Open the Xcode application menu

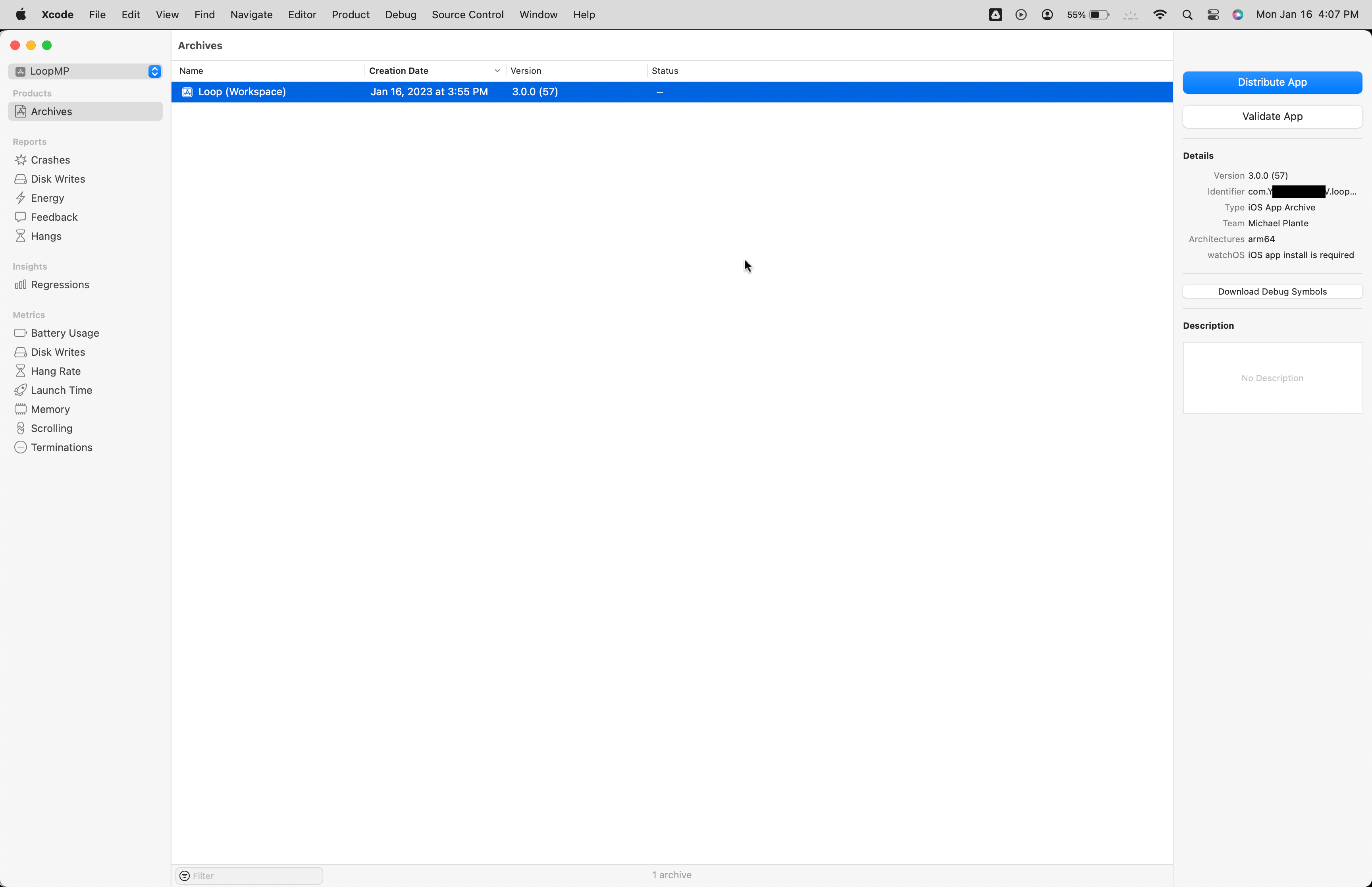click(x=58, y=14)
